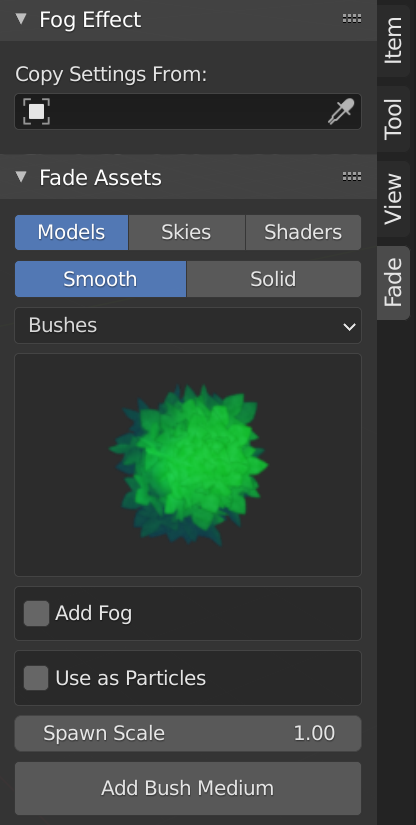
Task: Switch to the Shaders asset tab
Action: (303, 232)
